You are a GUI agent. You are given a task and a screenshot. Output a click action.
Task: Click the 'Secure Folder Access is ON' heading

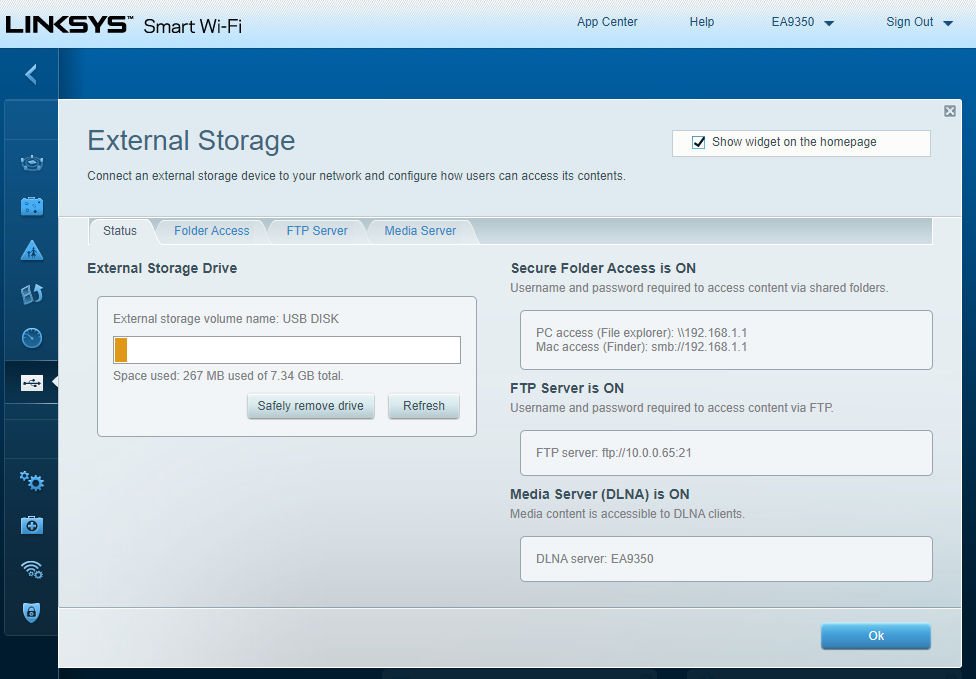click(x=603, y=268)
